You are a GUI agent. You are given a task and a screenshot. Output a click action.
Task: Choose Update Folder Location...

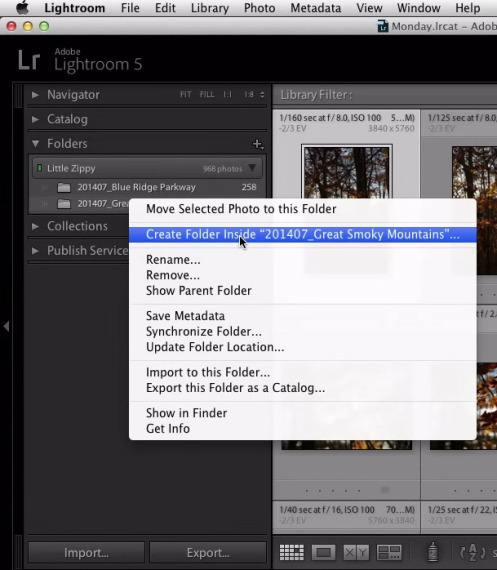tap(302, 347)
